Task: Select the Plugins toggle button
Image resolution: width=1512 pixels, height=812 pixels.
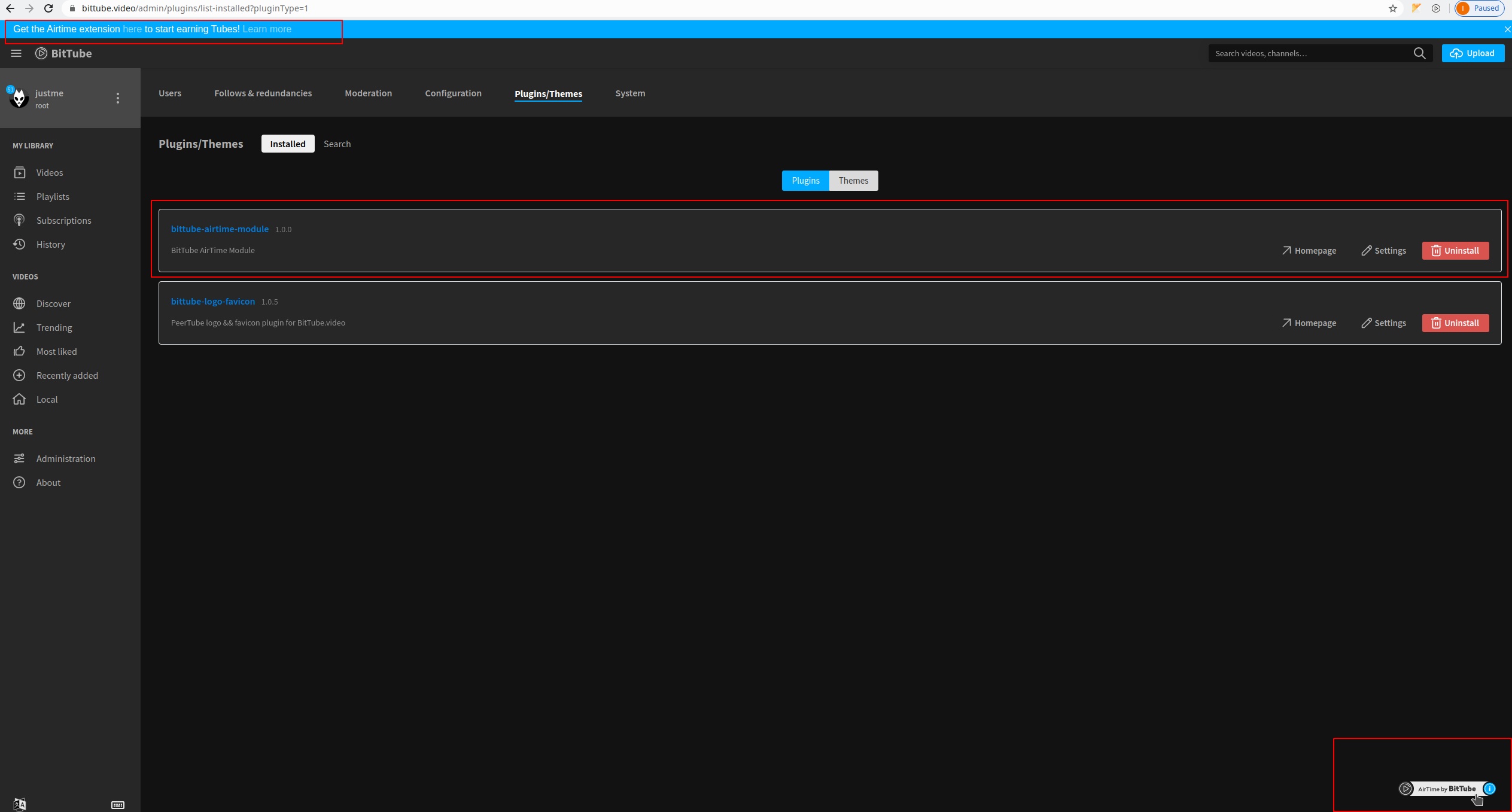Action: point(805,181)
